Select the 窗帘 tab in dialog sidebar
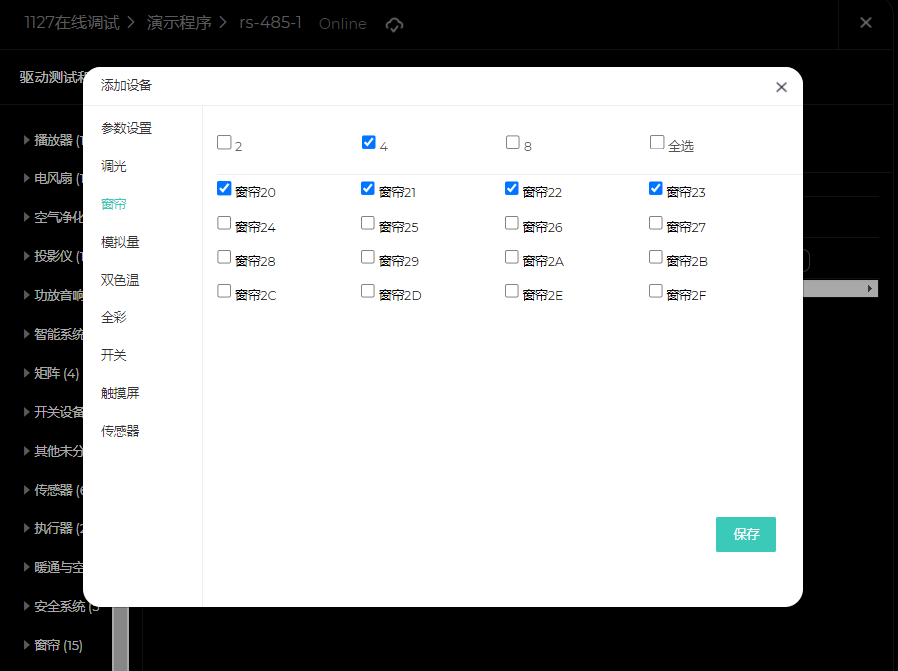The image size is (898, 671). (113, 204)
